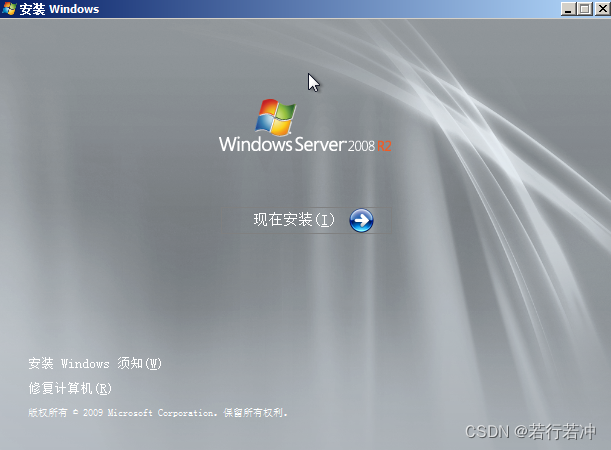
Task: Click 现在安装(I) install now text
Action: (294, 220)
